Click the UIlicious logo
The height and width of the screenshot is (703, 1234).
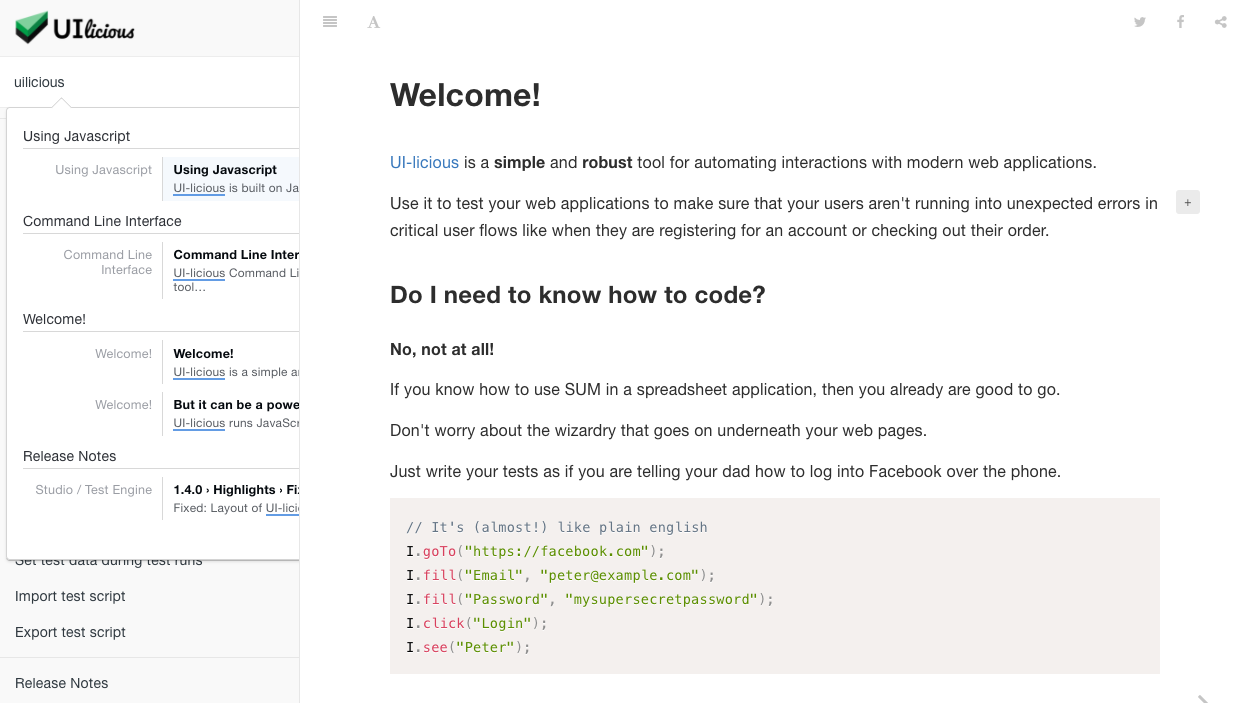[x=75, y=28]
